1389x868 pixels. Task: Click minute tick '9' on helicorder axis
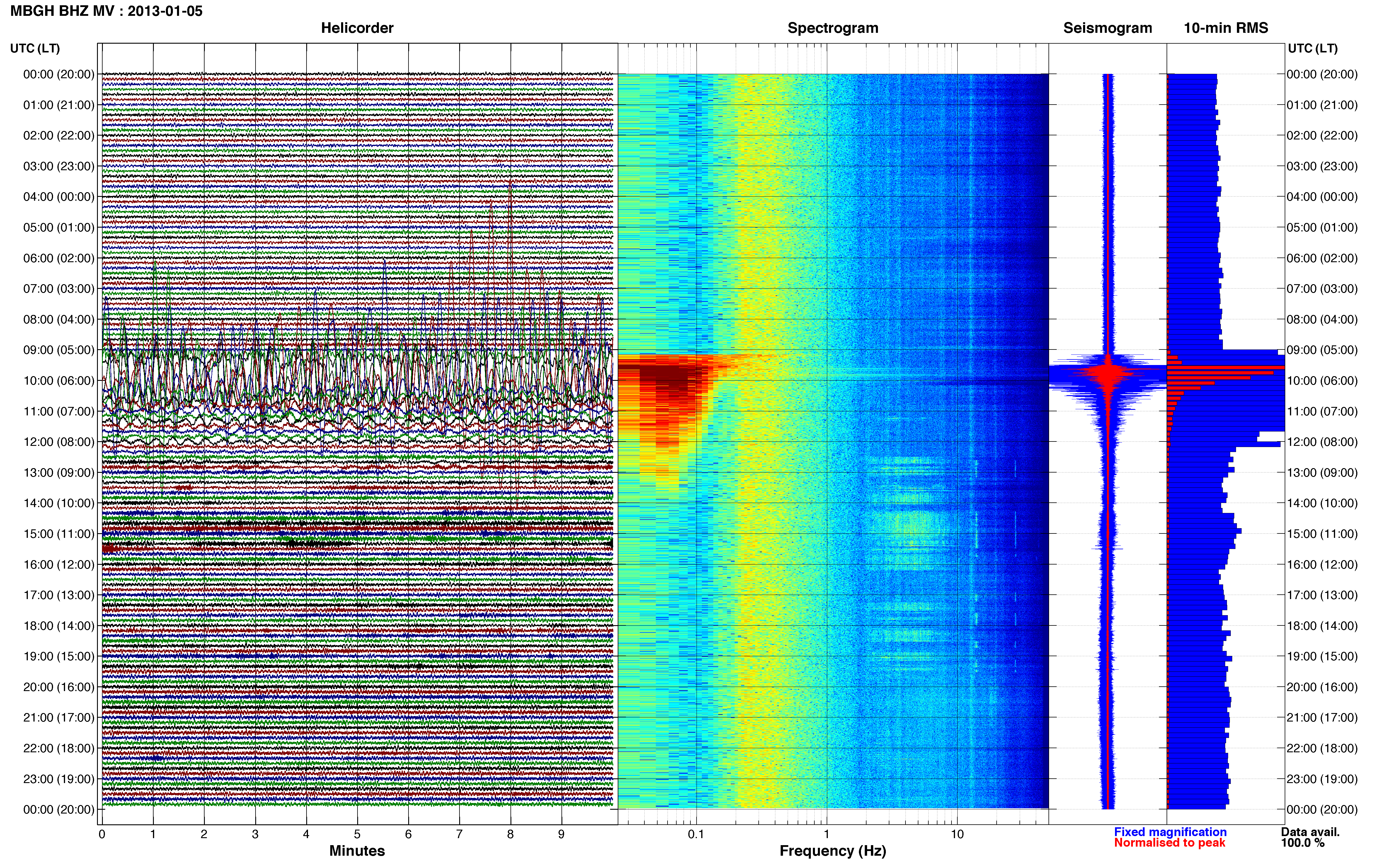click(x=561, y=834)
